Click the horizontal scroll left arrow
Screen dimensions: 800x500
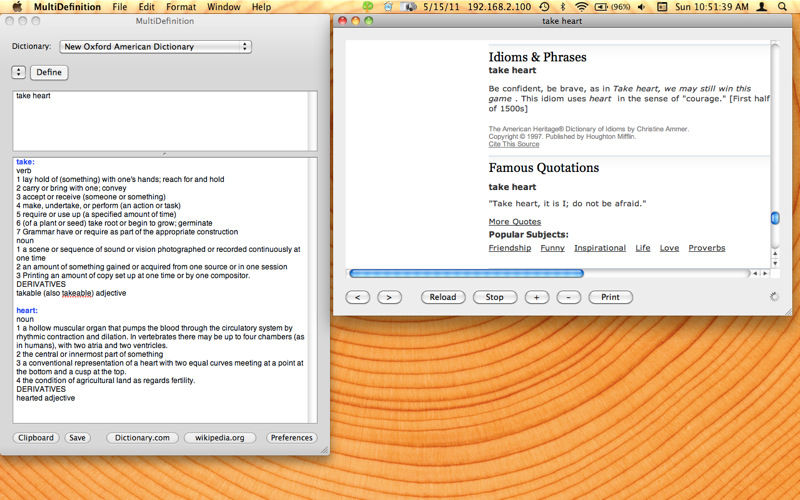(755, 273)
